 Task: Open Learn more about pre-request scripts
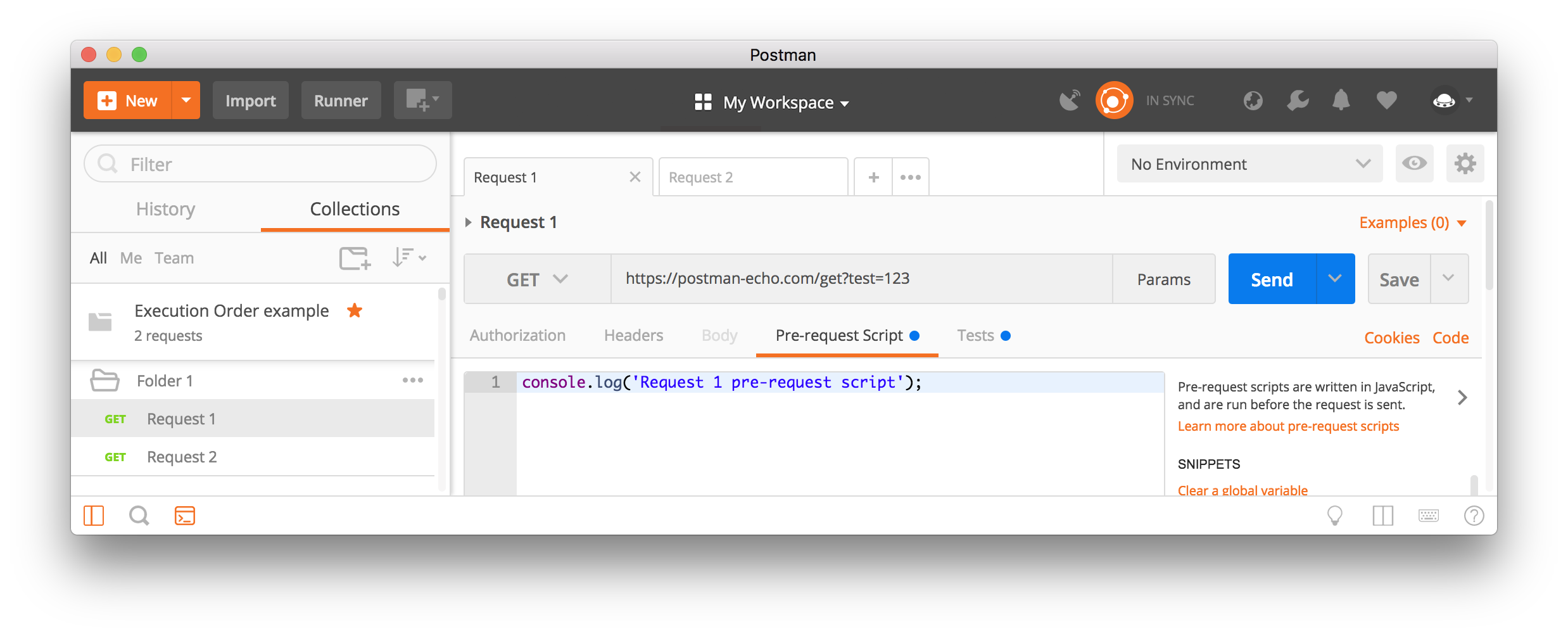[x=1288, y=426]
